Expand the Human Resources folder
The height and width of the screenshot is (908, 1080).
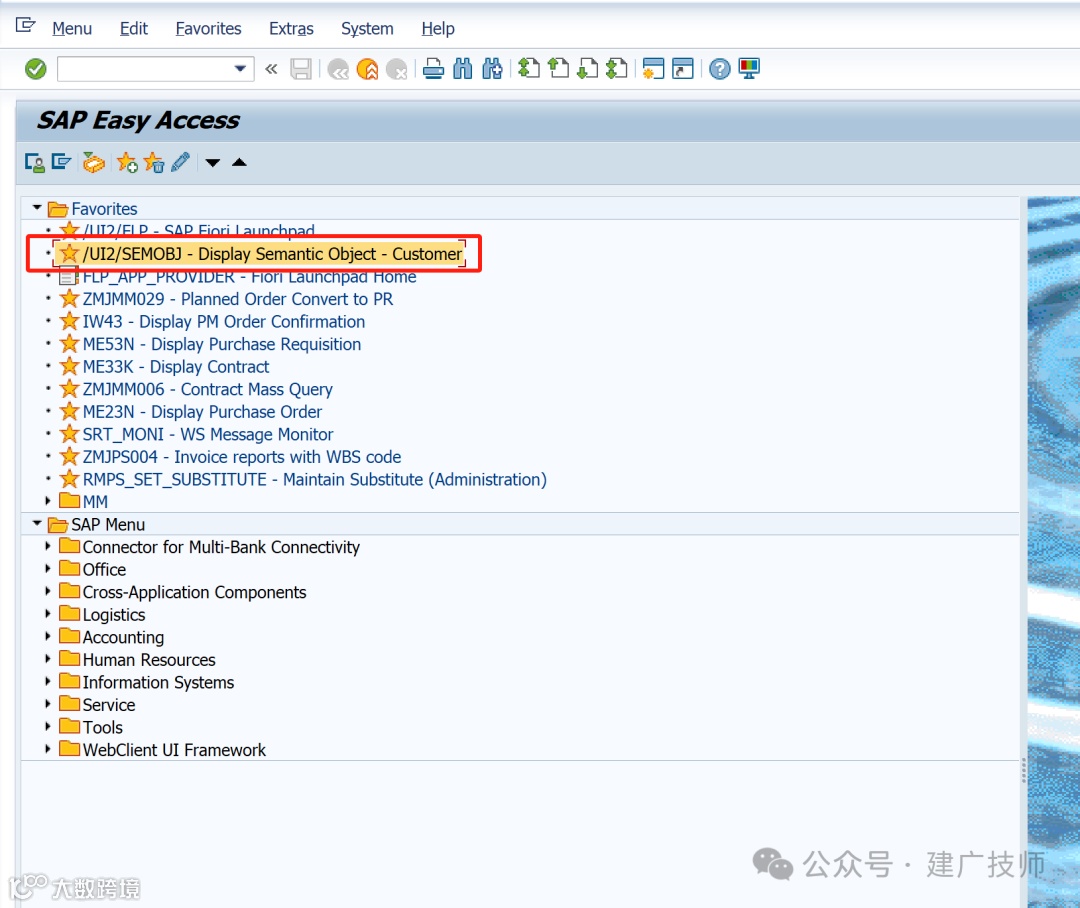[48, 659]
